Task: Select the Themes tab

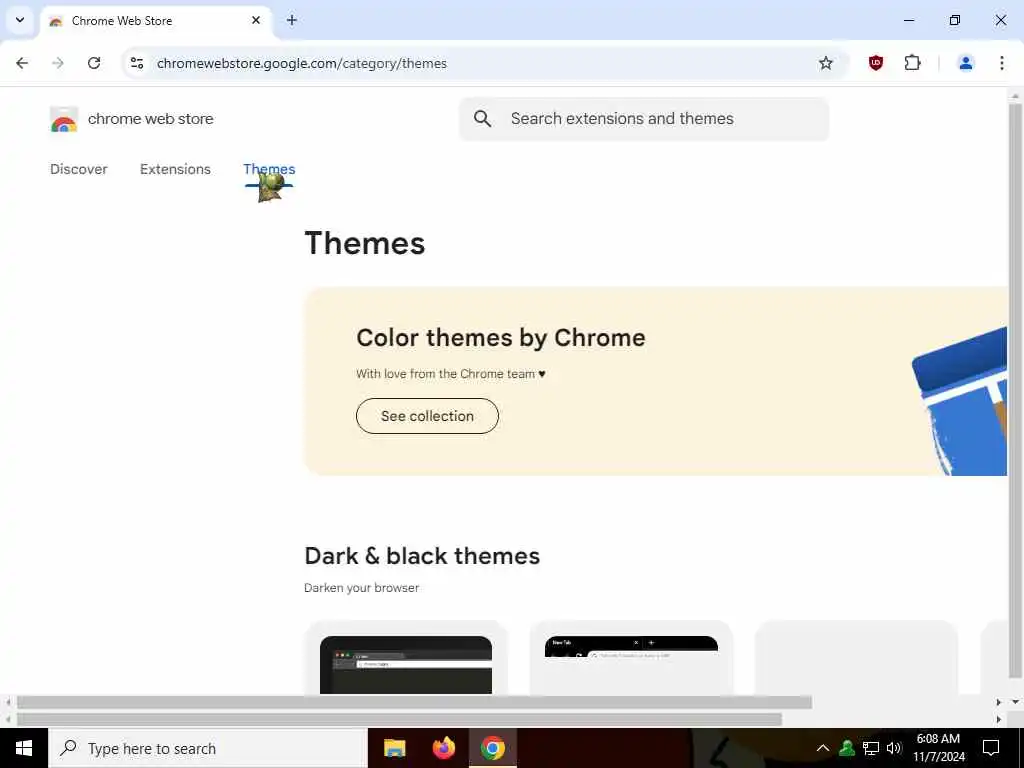Action: [269, 169]
